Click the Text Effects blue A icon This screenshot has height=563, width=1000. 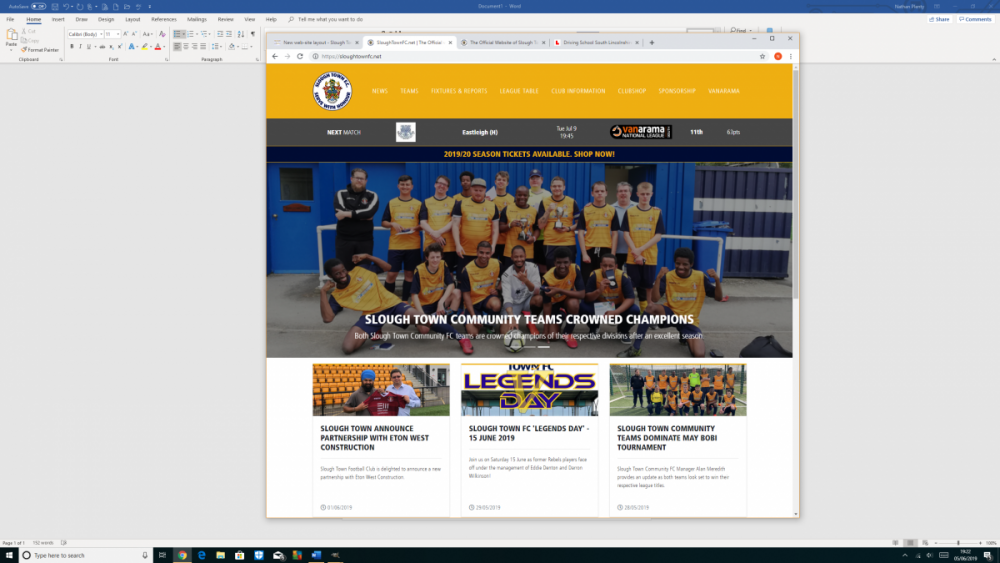131,47
